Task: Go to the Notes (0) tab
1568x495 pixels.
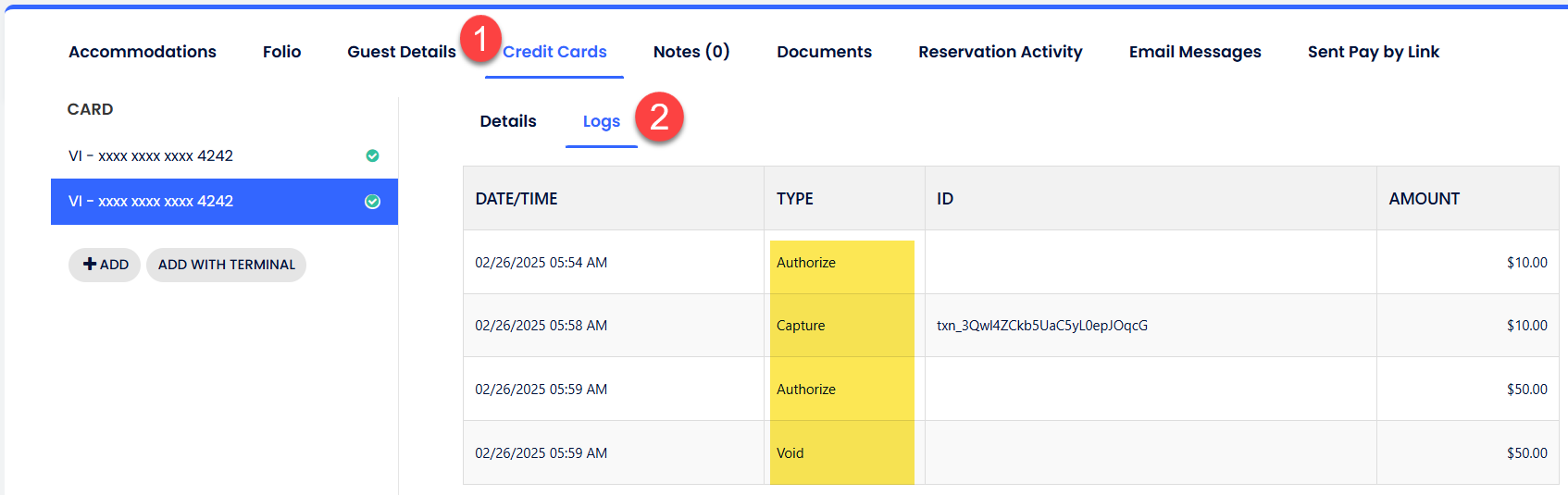Action: point(691,52)
